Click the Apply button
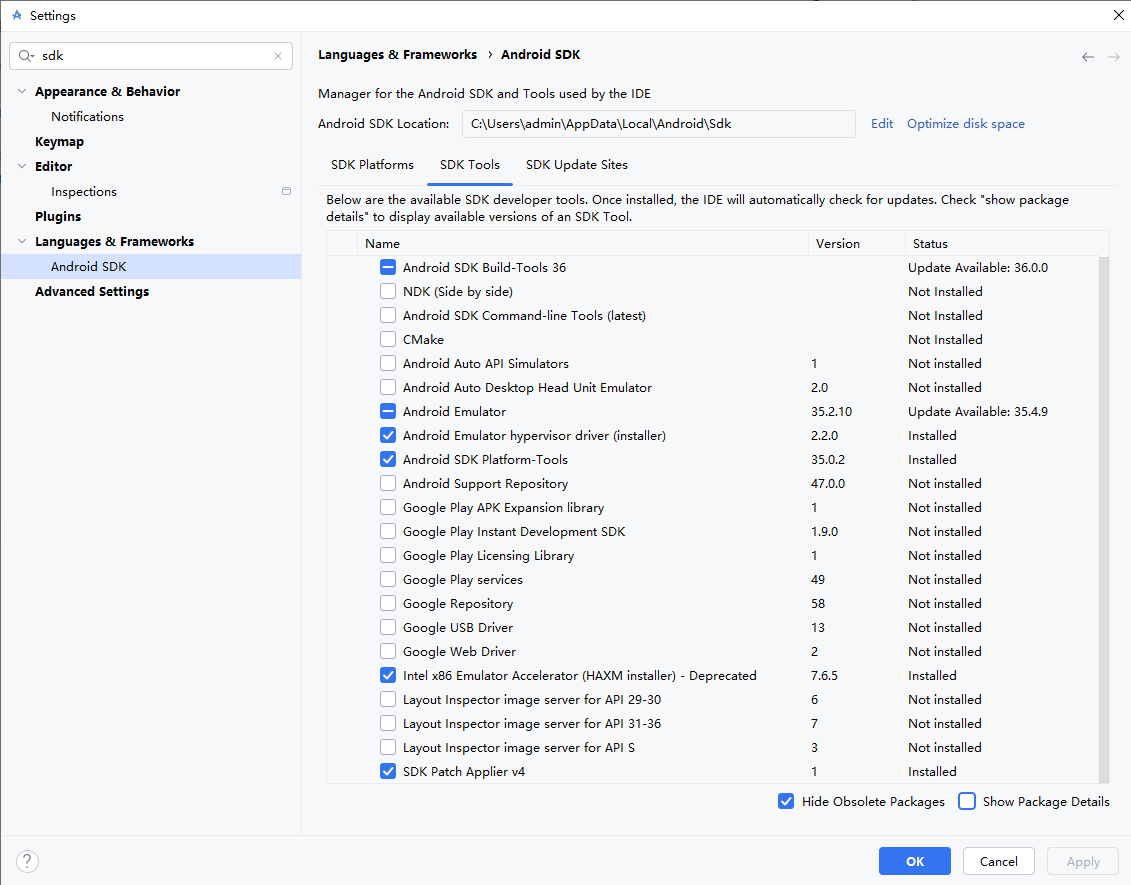 point(1083,861)
